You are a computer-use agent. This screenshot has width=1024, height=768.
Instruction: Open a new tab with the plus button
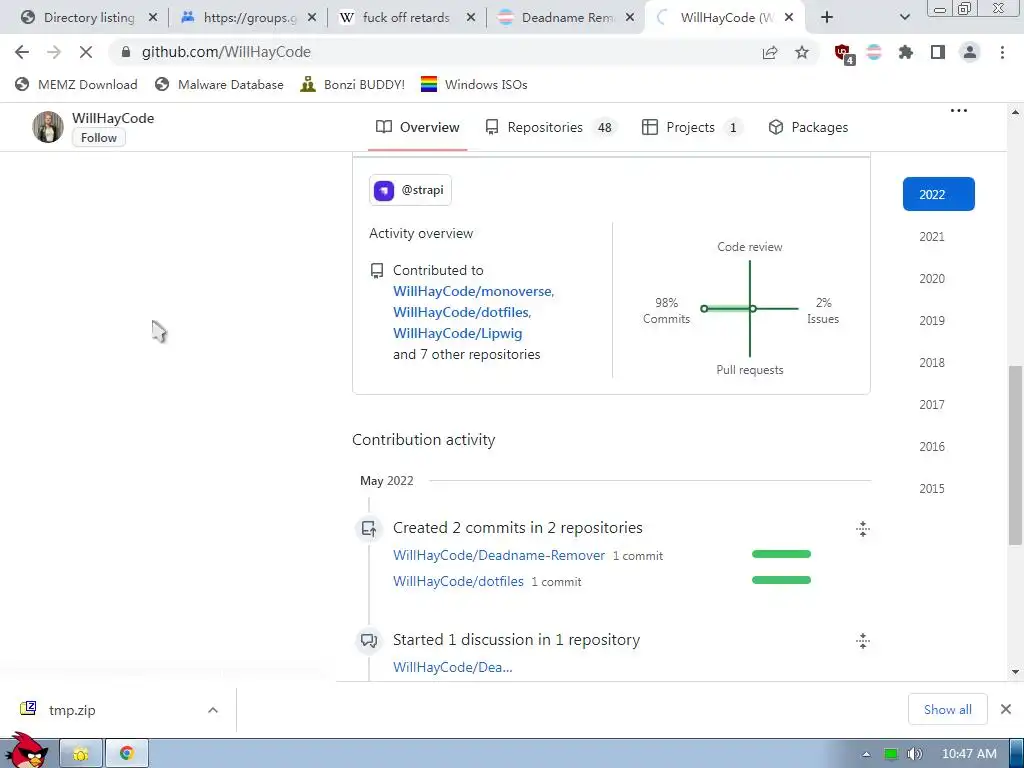point(827,18)
